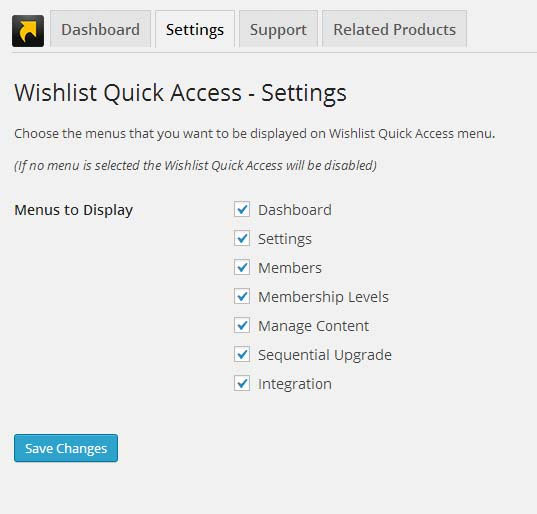Click the 'Membership Levels' label text
The image size is (537, 514).
tap(323, 297)
